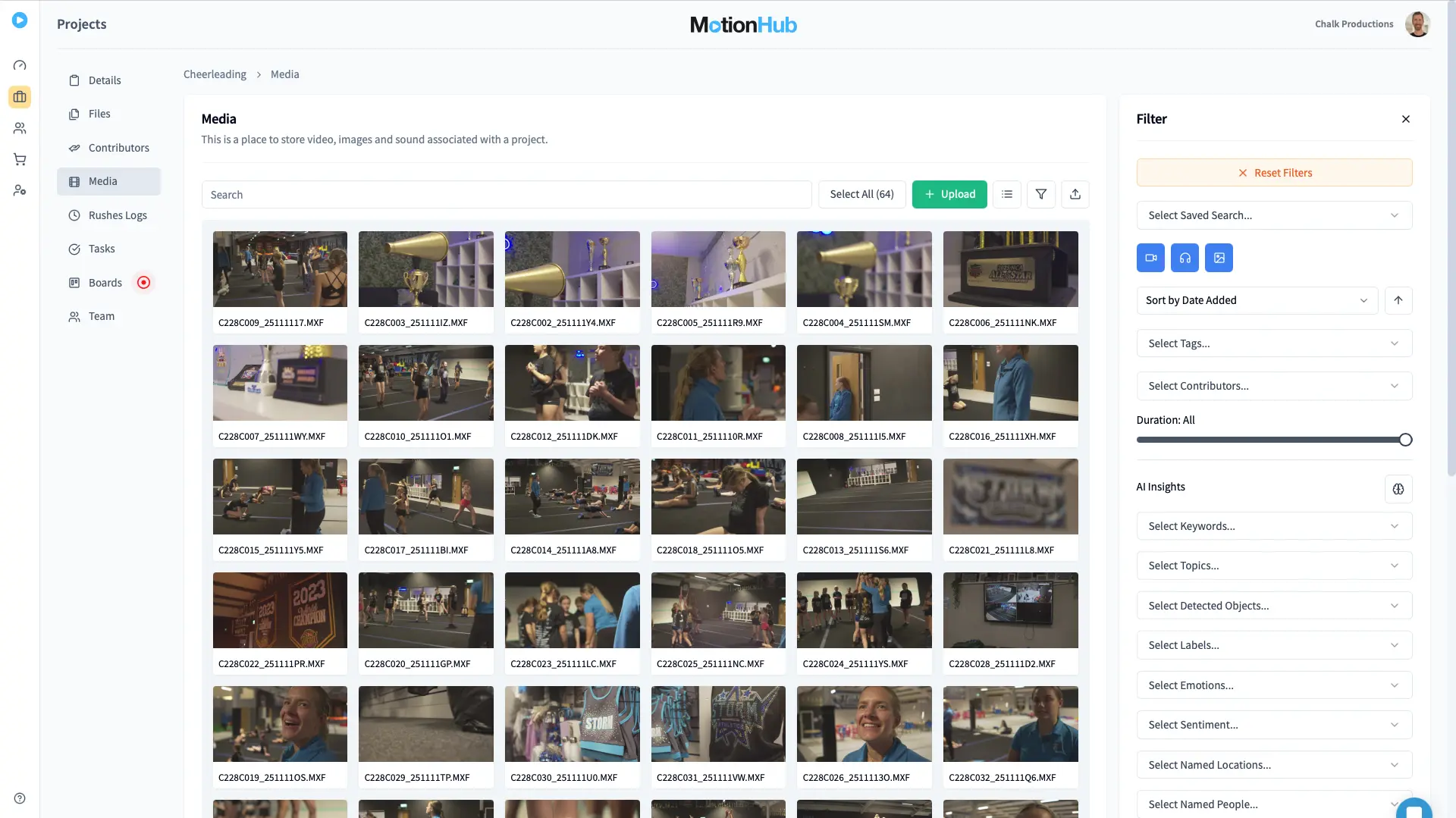
Task: Click the Reset Filters button
Action: point(1274,172)
